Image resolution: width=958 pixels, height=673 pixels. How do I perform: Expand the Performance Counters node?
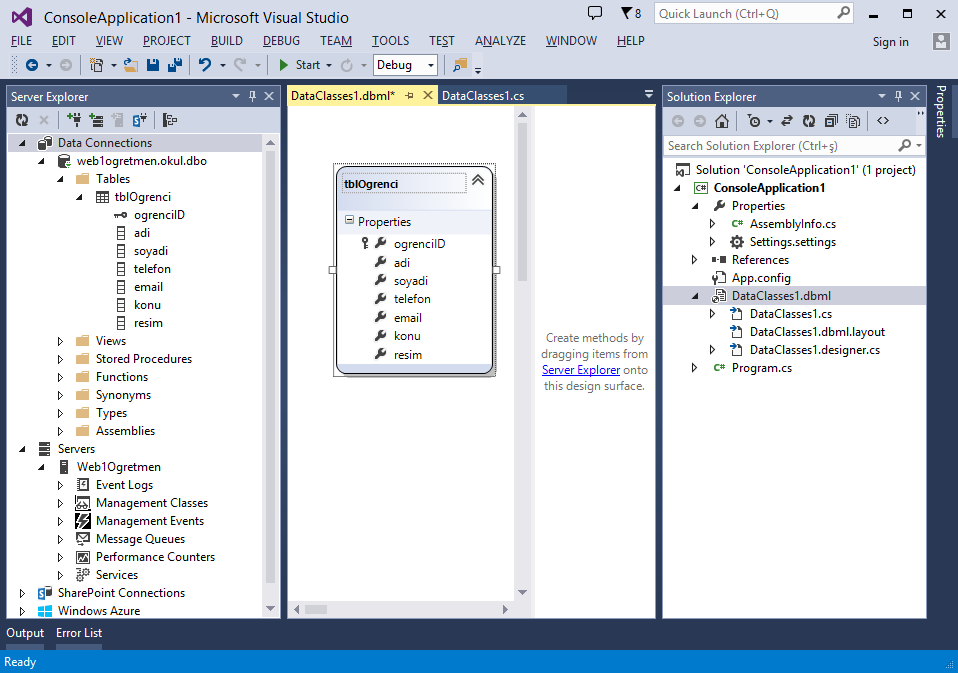[x=60, y=557]
